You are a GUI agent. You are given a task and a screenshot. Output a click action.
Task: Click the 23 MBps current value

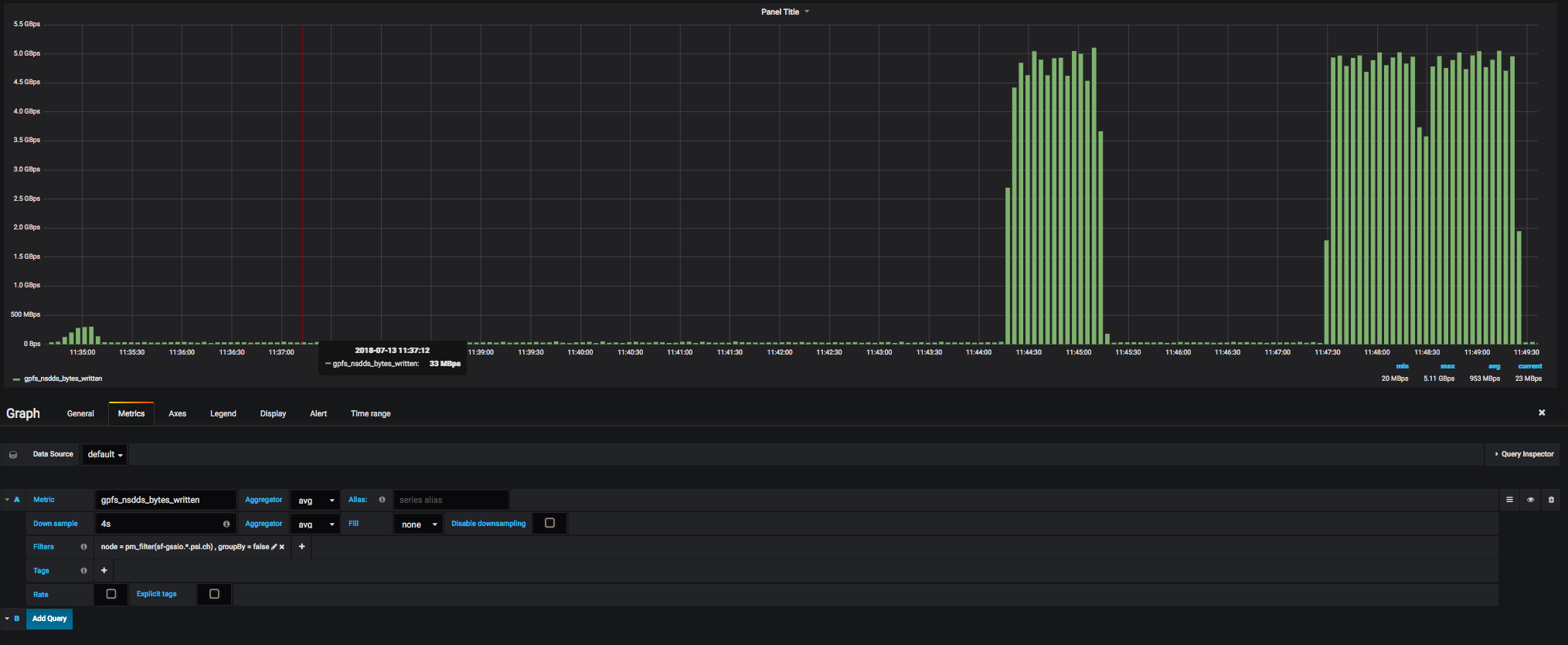pyautogui.click(x=1529, y=379)
